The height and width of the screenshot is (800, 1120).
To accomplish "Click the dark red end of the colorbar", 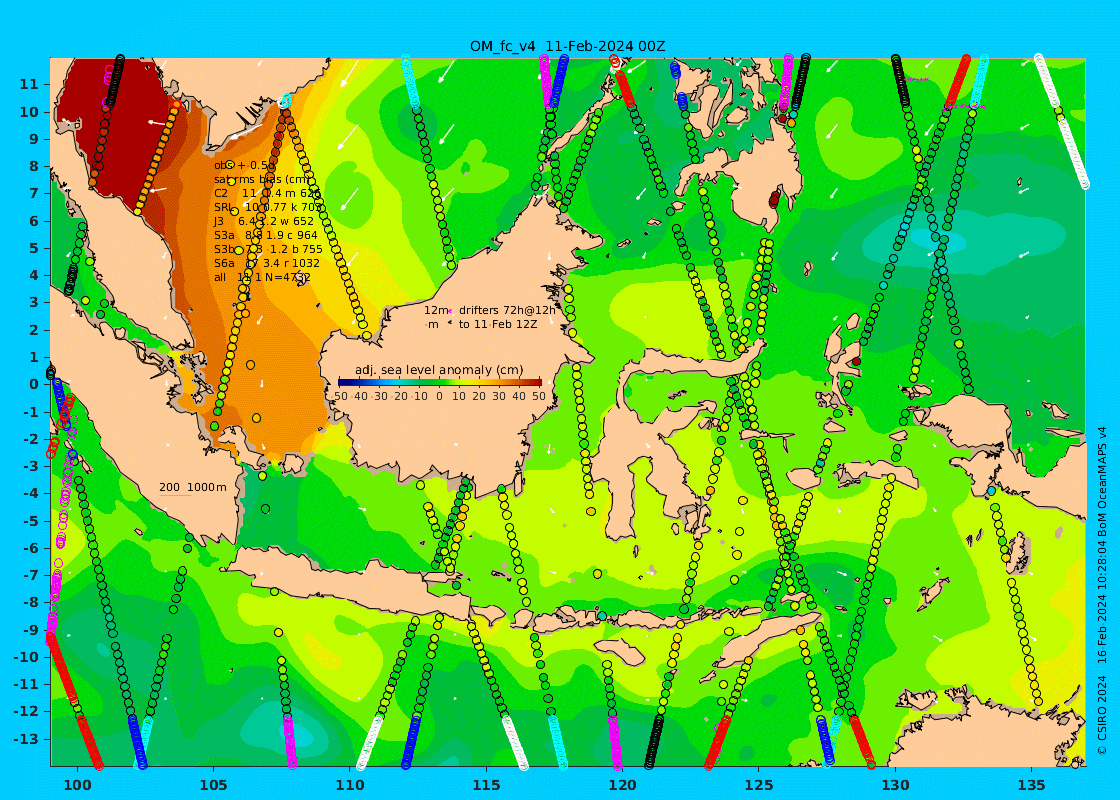I will (x=537, y=382).
